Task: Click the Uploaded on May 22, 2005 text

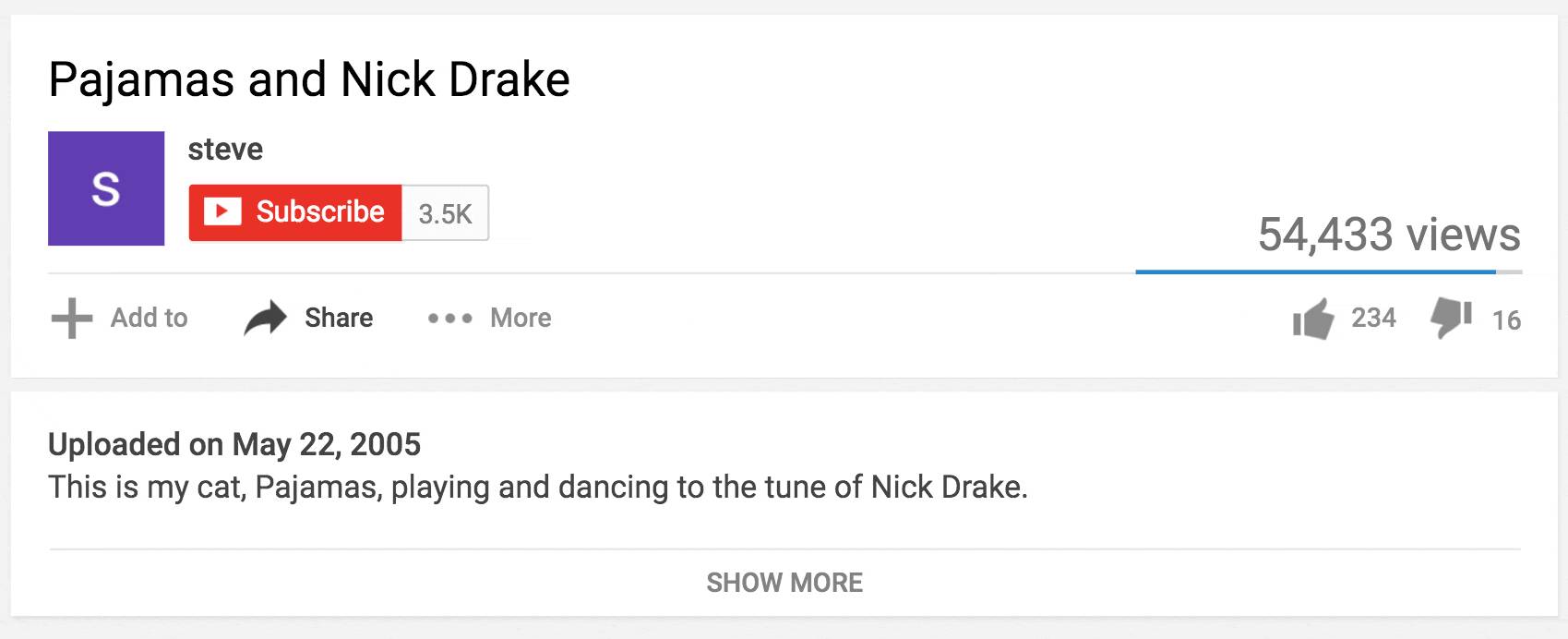Action: 234,445
